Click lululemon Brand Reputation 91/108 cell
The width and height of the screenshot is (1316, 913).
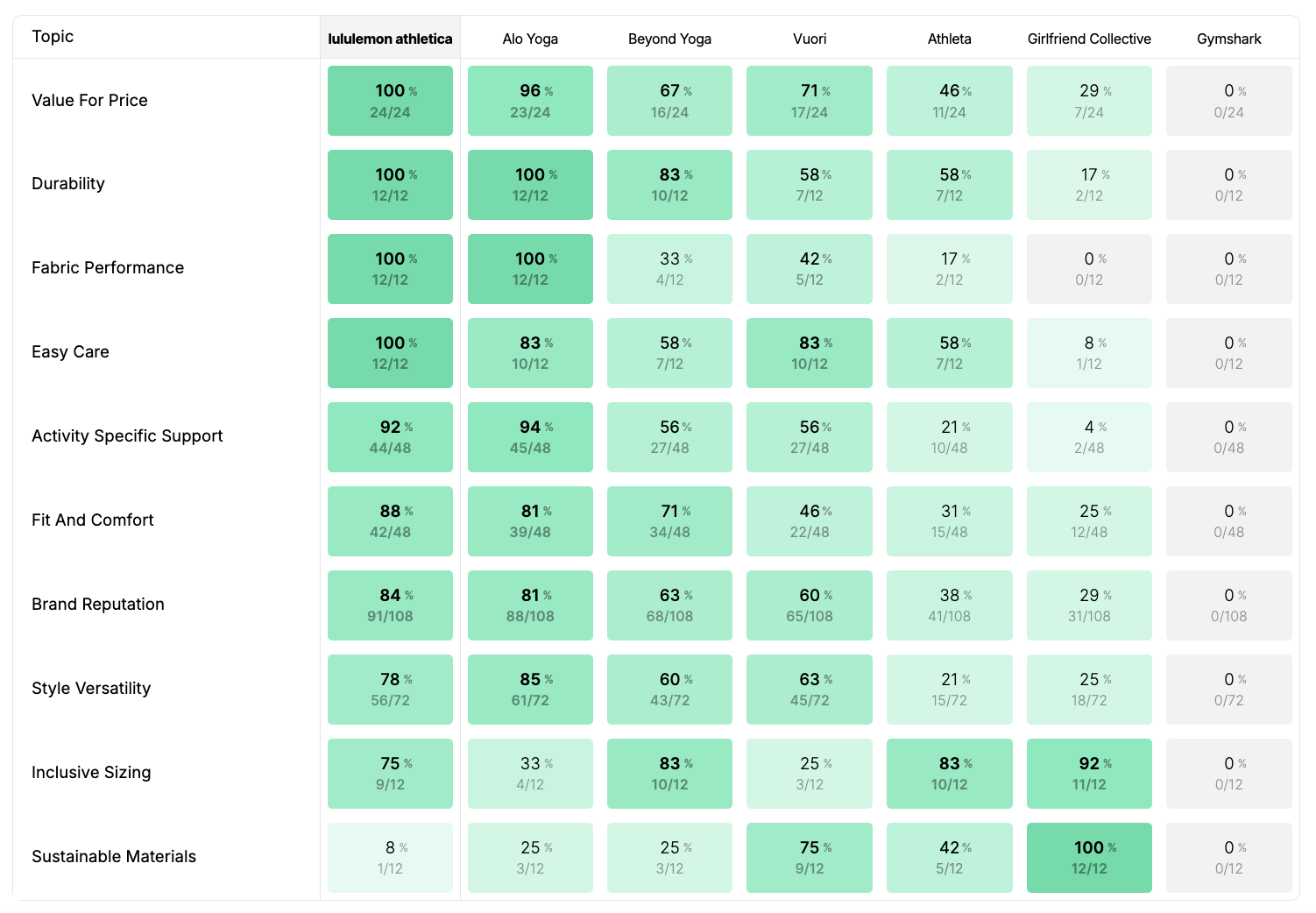tap(390, 605)
